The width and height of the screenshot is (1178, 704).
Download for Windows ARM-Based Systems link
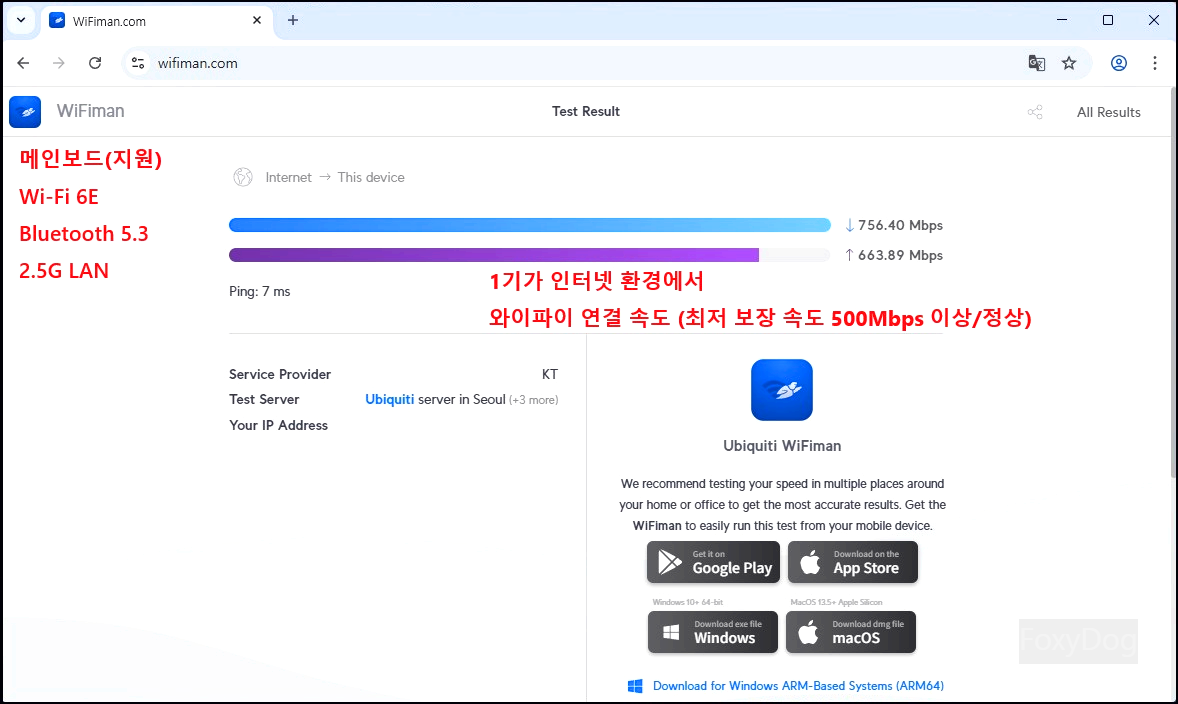[x=798, y=686]
